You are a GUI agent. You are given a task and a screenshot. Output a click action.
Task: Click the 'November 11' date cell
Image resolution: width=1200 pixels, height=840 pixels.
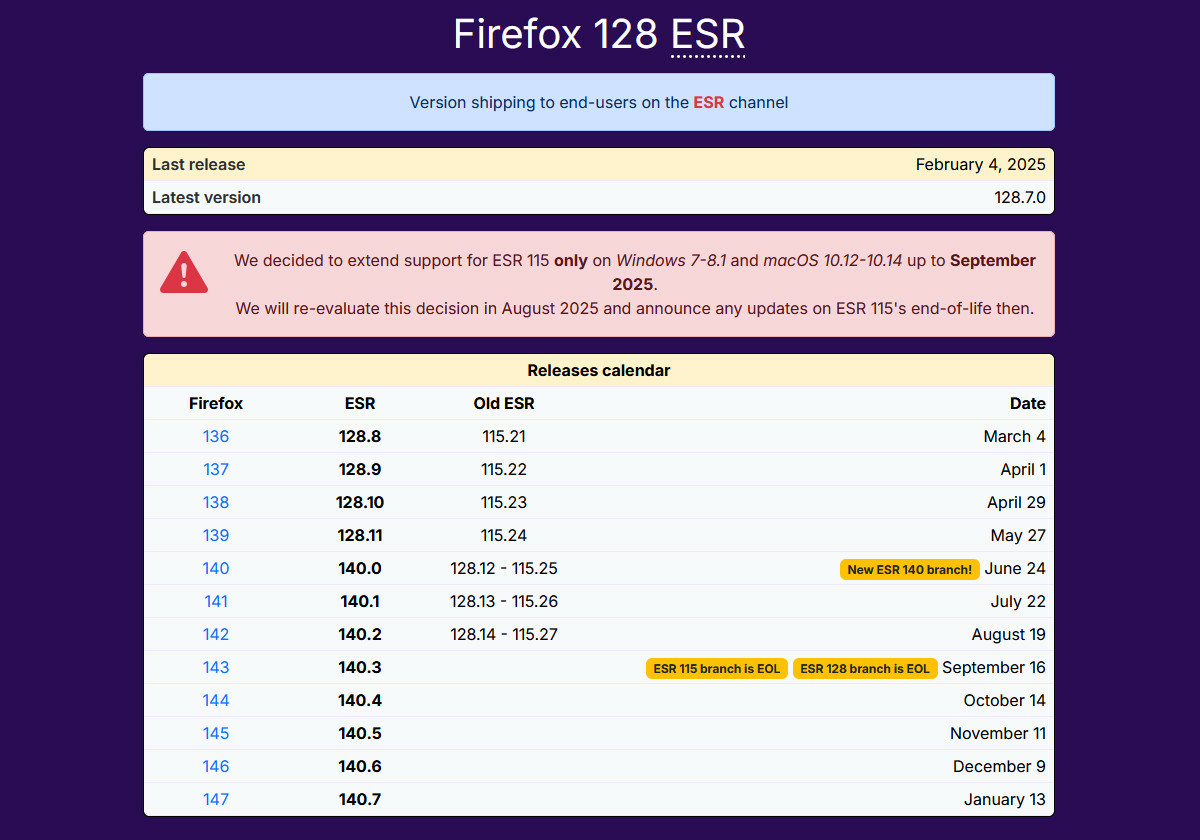pyautogui.click(x=998, y=733)
